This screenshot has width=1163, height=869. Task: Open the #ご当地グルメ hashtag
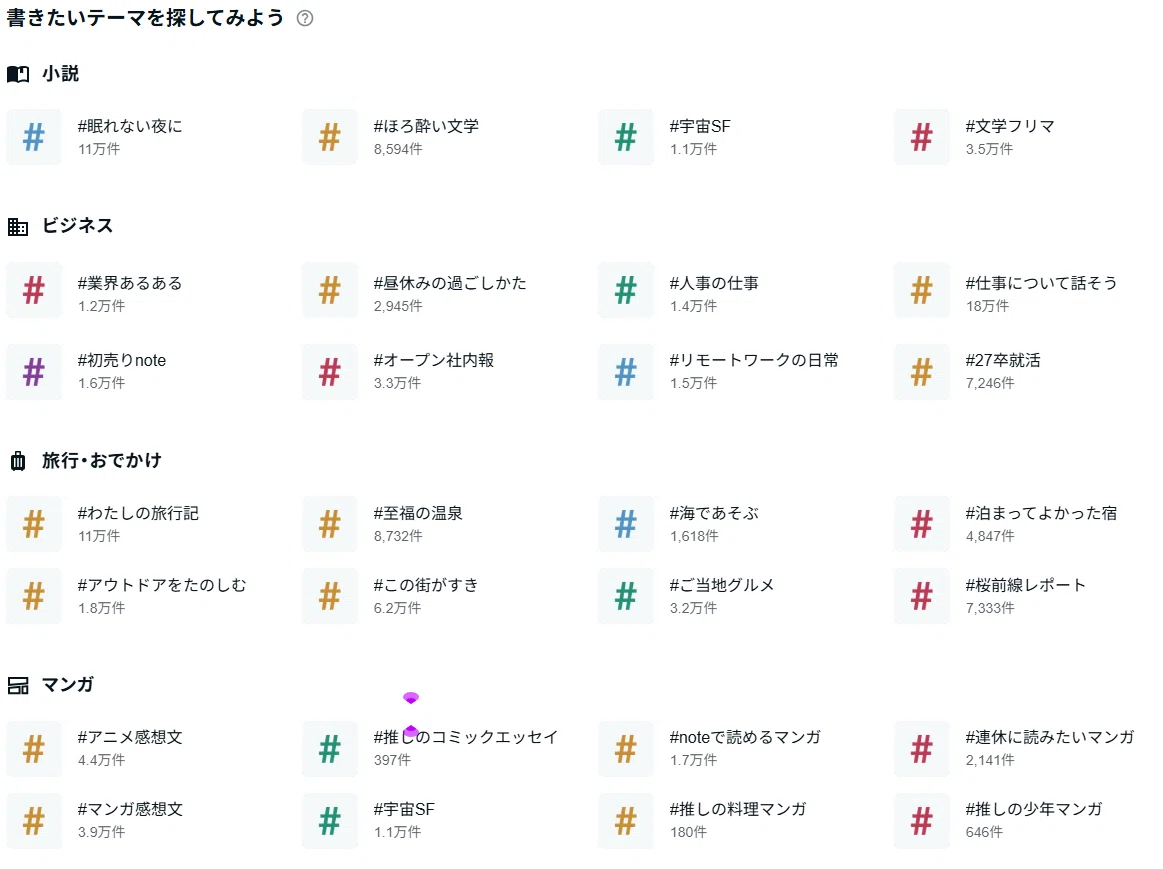coord(722,585)
